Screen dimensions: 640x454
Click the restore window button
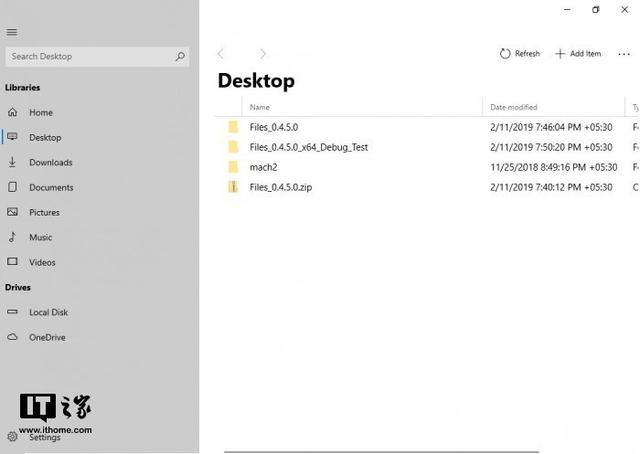click(596, 9)
